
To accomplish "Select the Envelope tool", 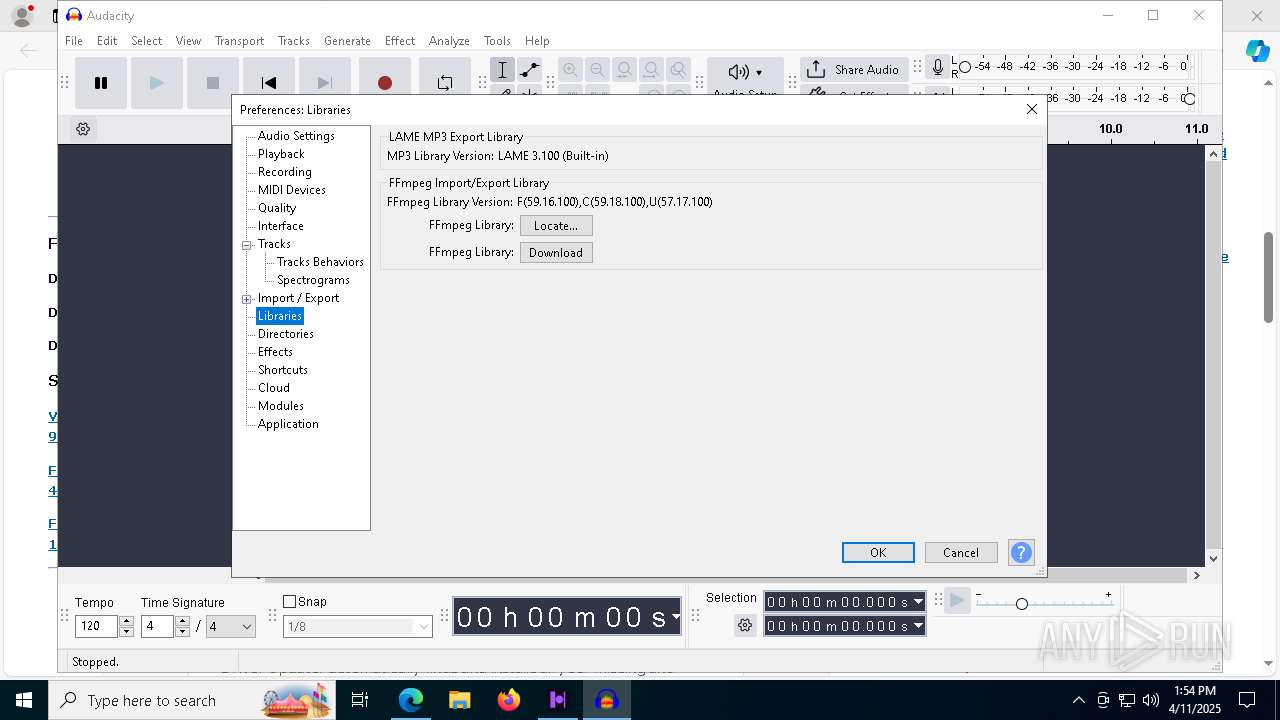I will click(530, 70).
